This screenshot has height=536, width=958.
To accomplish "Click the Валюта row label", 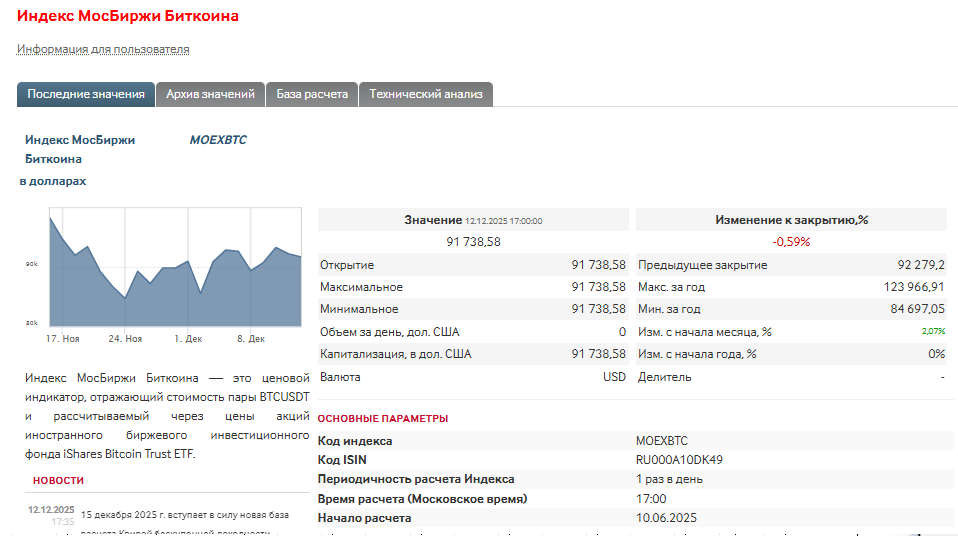I will pos(340,377).
